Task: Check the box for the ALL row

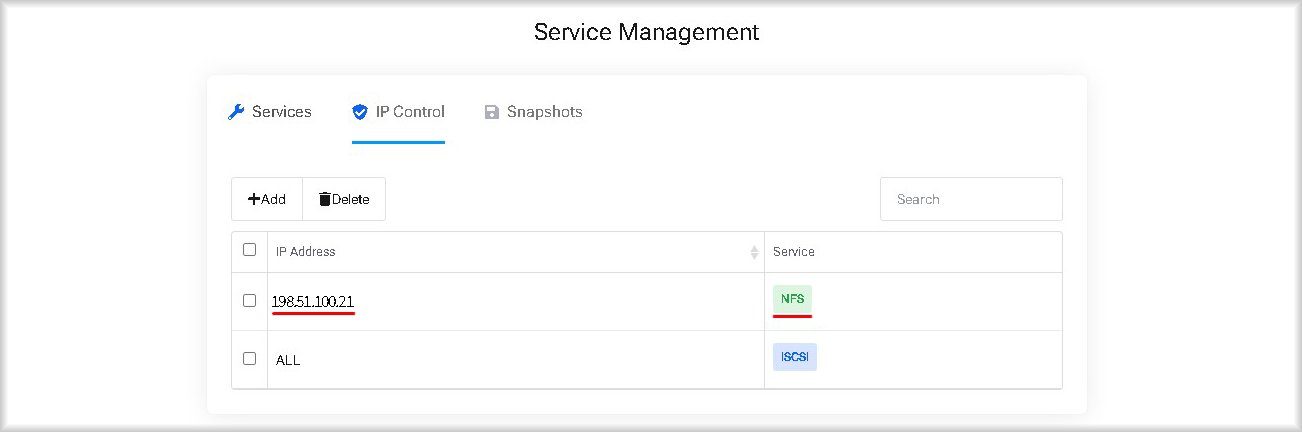Action: tap(249, 358)
